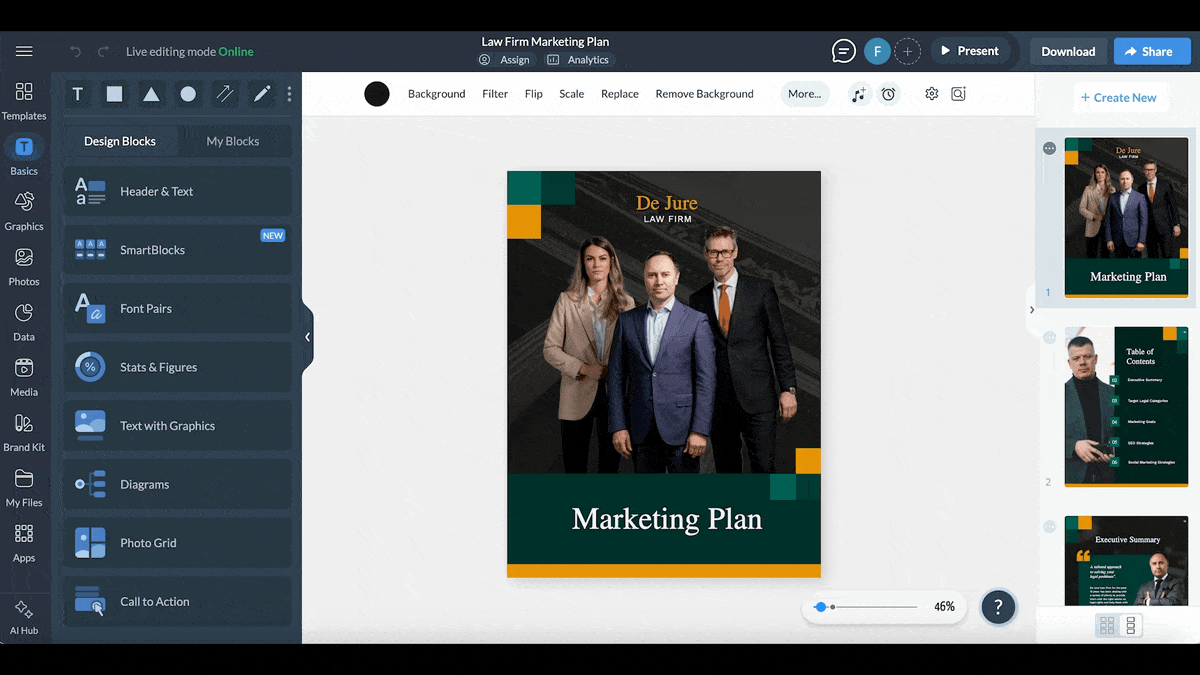
Task: Collapse the left design panel
Action: (307, 337)
